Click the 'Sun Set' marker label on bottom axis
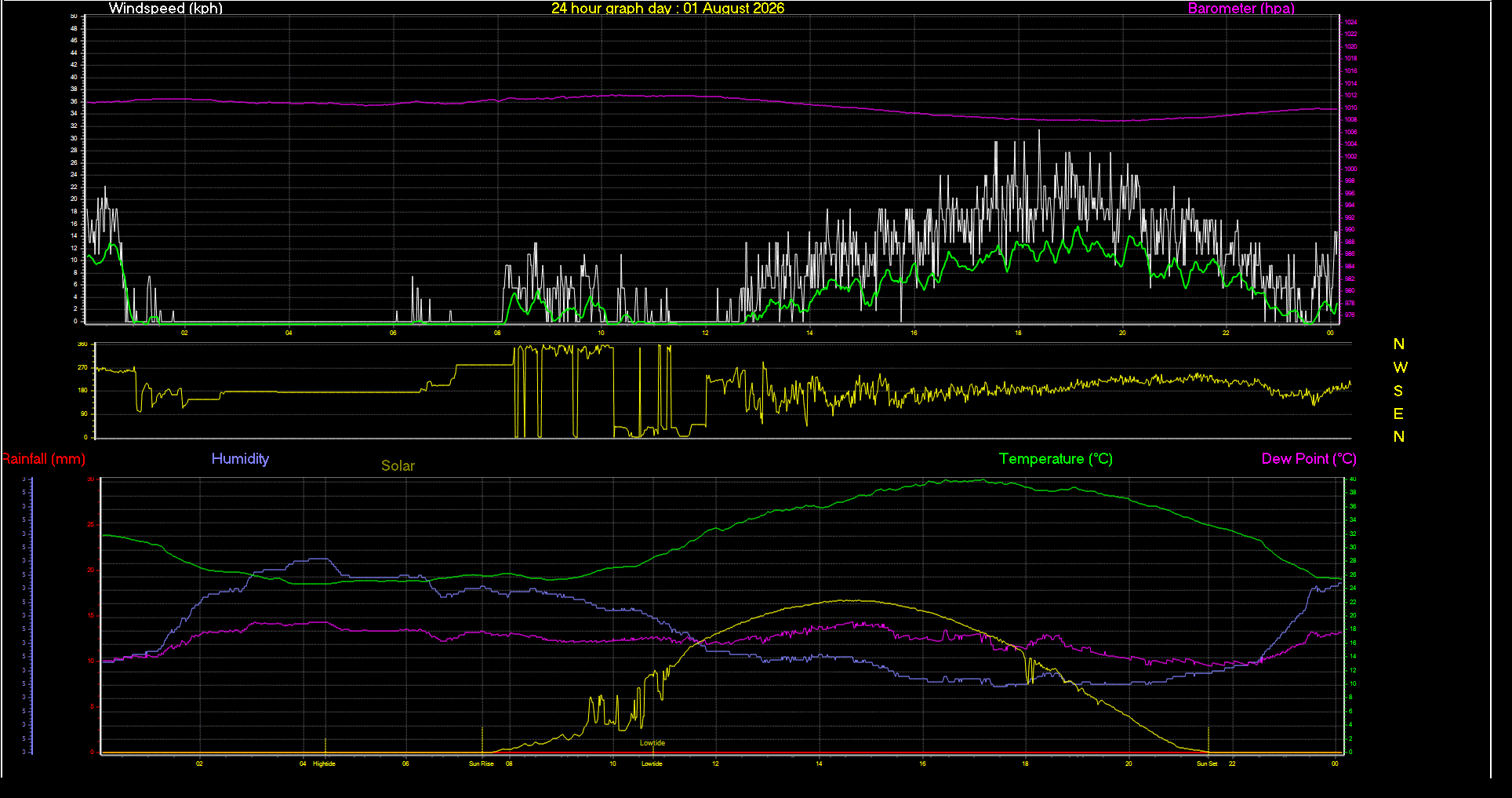This screenshot has width=1512, height=798. click(x=1207, y=763)
